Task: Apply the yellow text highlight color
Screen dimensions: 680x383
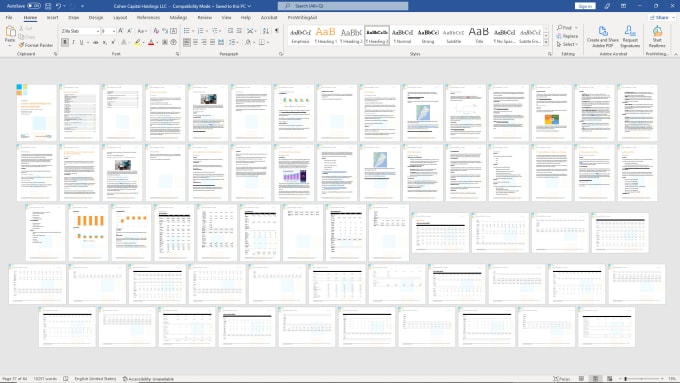Action: (137, 43)
